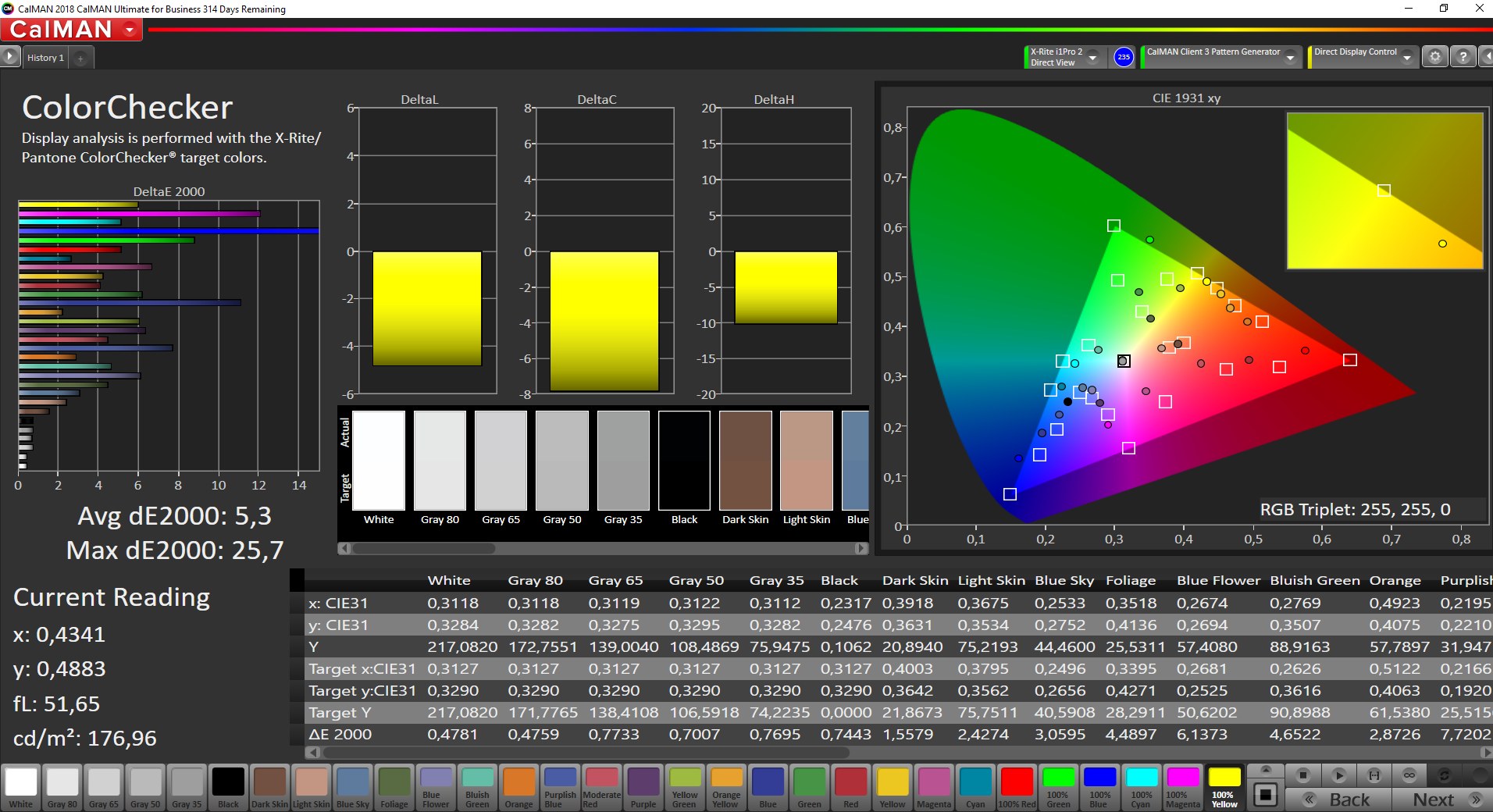Click the ΔE 2000 row label
The image size is (1493, 812).
click(x=340, y=734)
